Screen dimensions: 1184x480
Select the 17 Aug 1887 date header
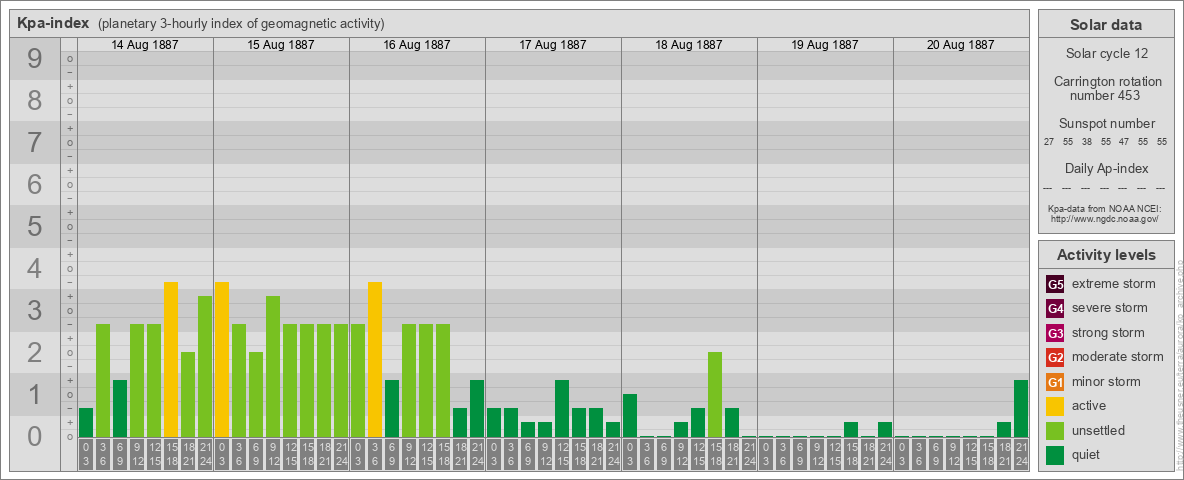(x=553, y=45)
